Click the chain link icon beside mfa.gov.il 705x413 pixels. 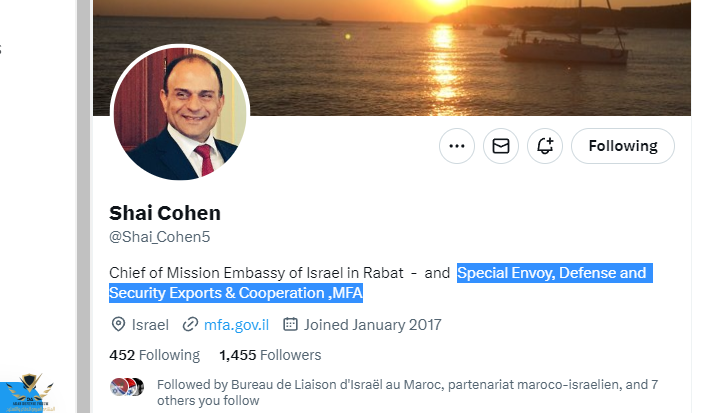click(190, 325)
